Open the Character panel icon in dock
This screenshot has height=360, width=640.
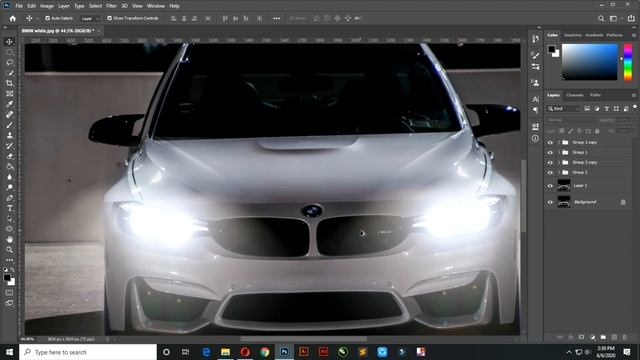536,99
